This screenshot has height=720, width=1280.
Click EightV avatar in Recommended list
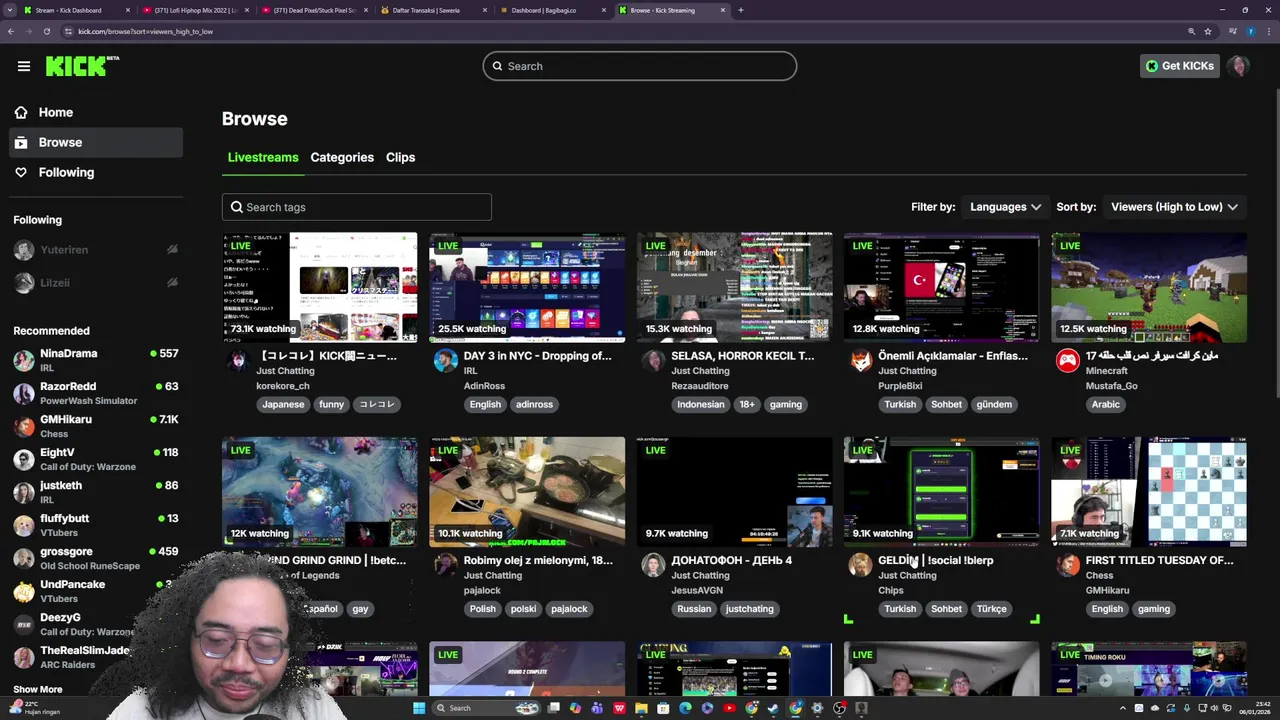tap(24, 460)
